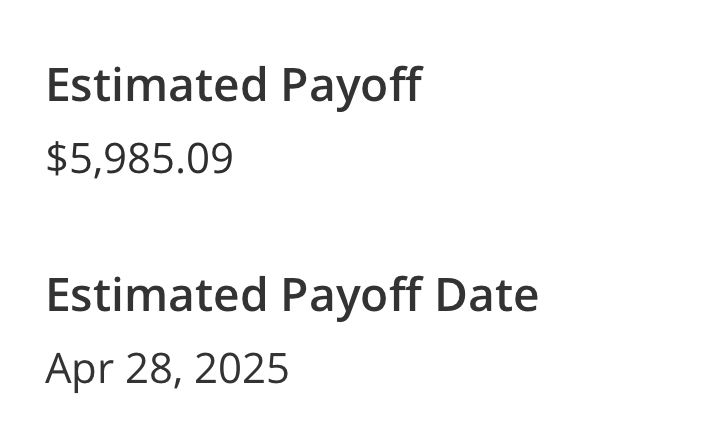Select the $5,985.09 payoff amount
Image resolution: width=721 pixels, height=435 pixels.
[139, 158]
